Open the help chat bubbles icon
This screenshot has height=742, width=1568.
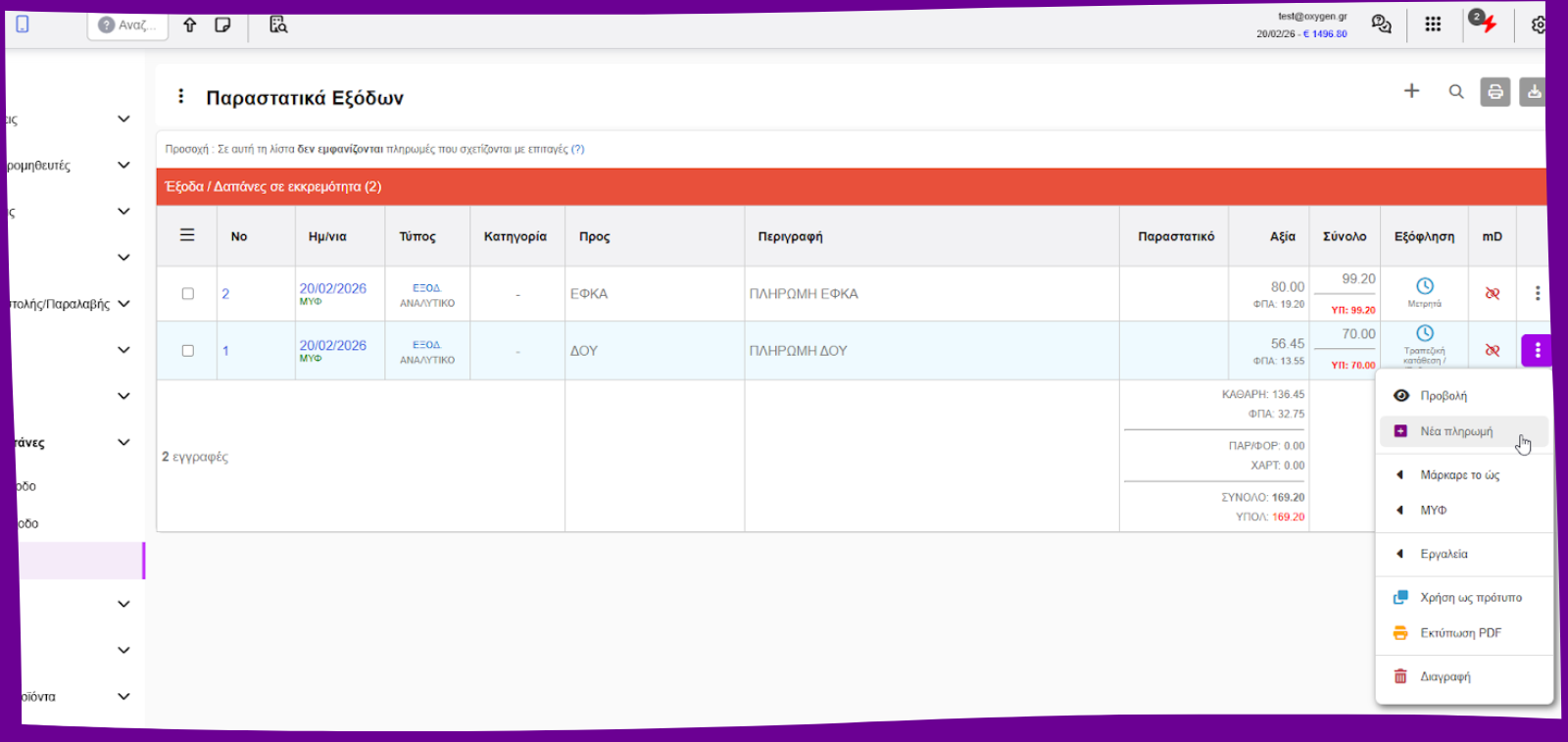tap(1381, 25)
